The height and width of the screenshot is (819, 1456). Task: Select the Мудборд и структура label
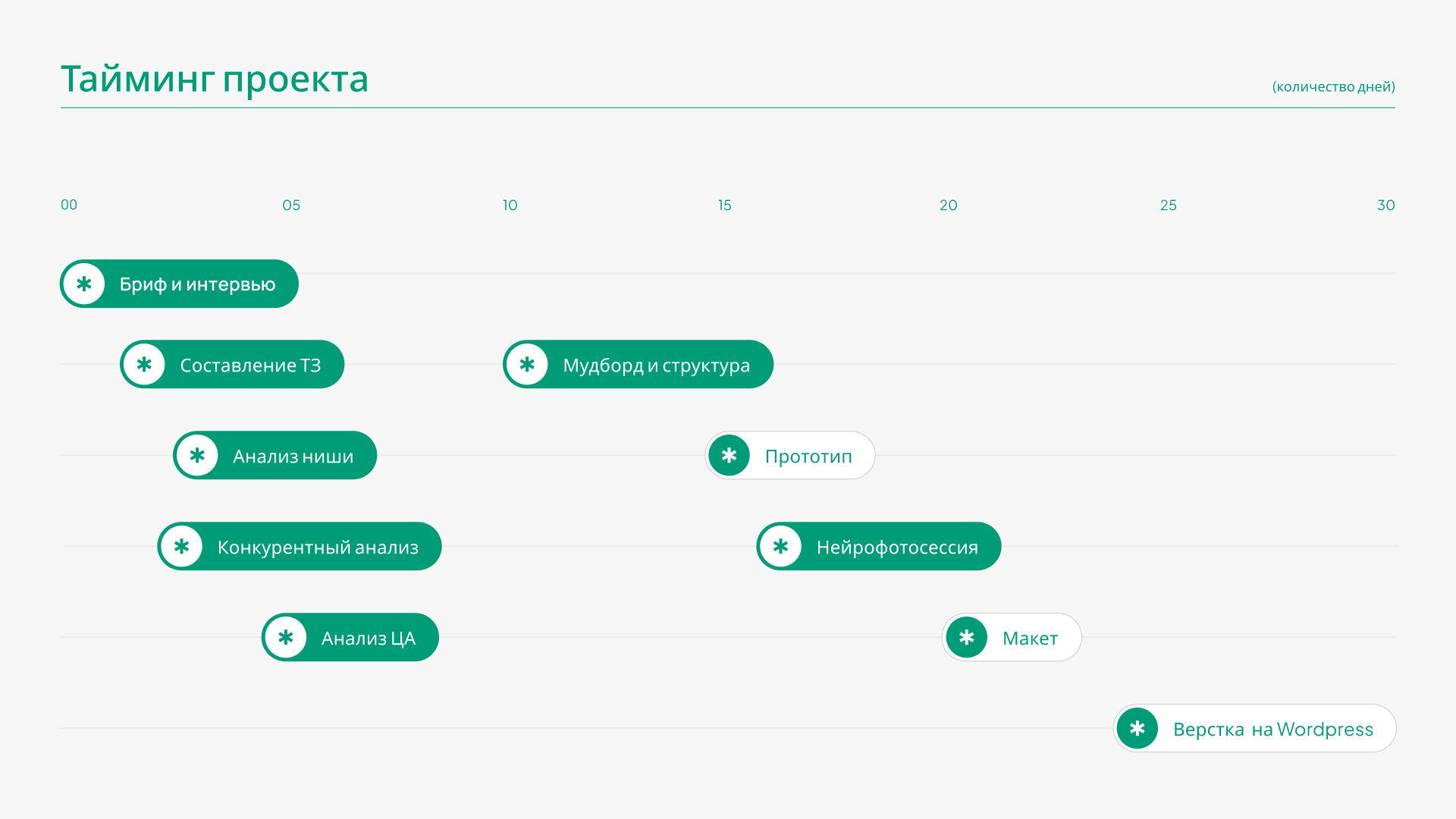pyautogui.click(x=657, y=366)
